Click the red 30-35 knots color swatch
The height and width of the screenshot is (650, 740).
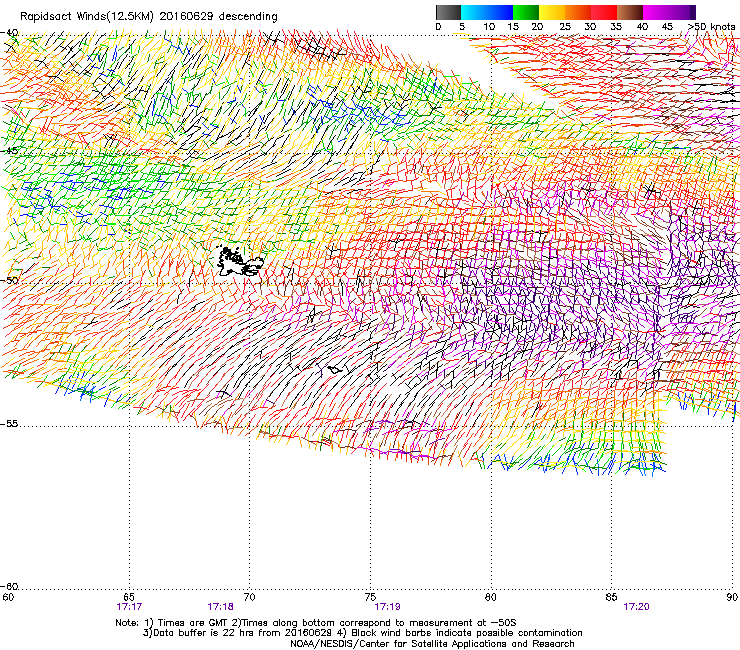604,12
